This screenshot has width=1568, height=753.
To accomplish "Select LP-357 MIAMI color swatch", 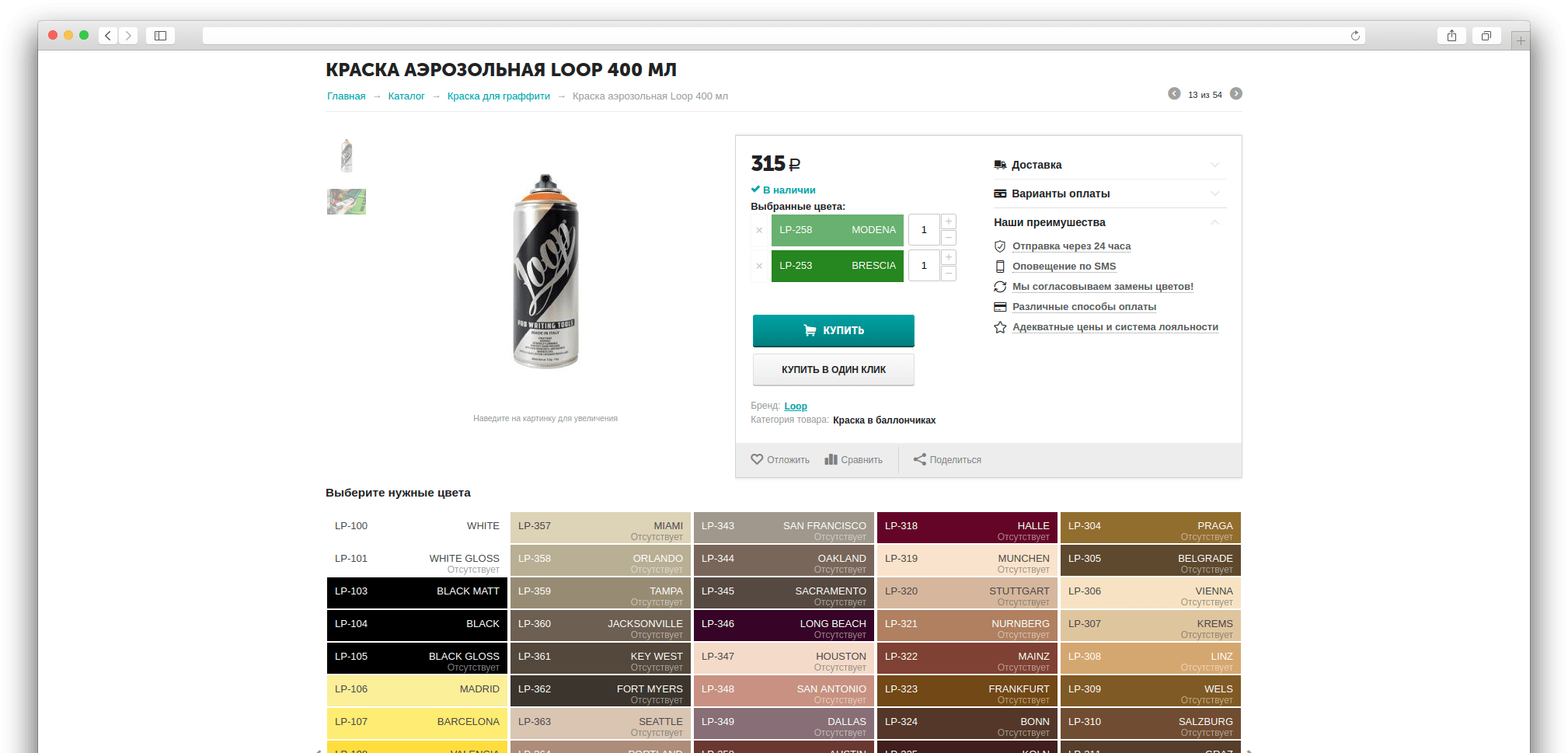I will click(x=601, y=527).
